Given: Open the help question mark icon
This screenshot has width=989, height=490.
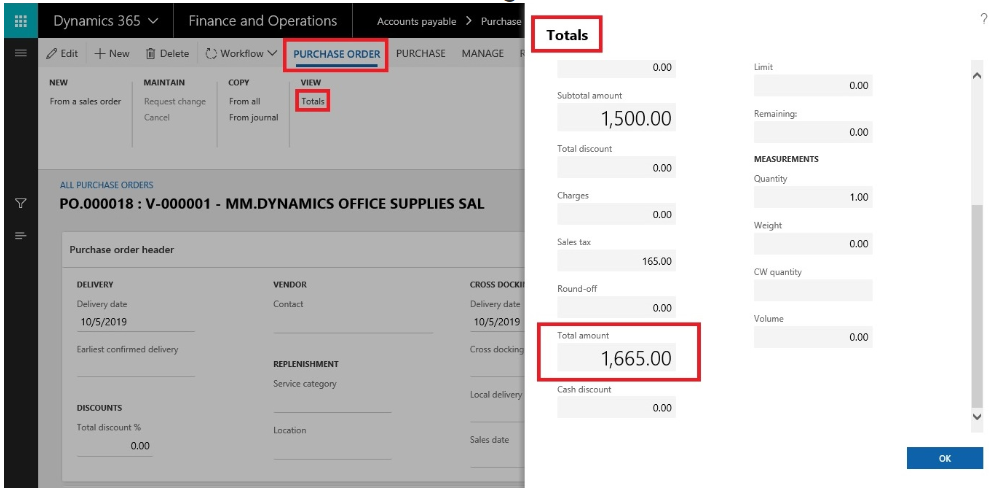Looking at the screenshot, I should tap(984, 21).
